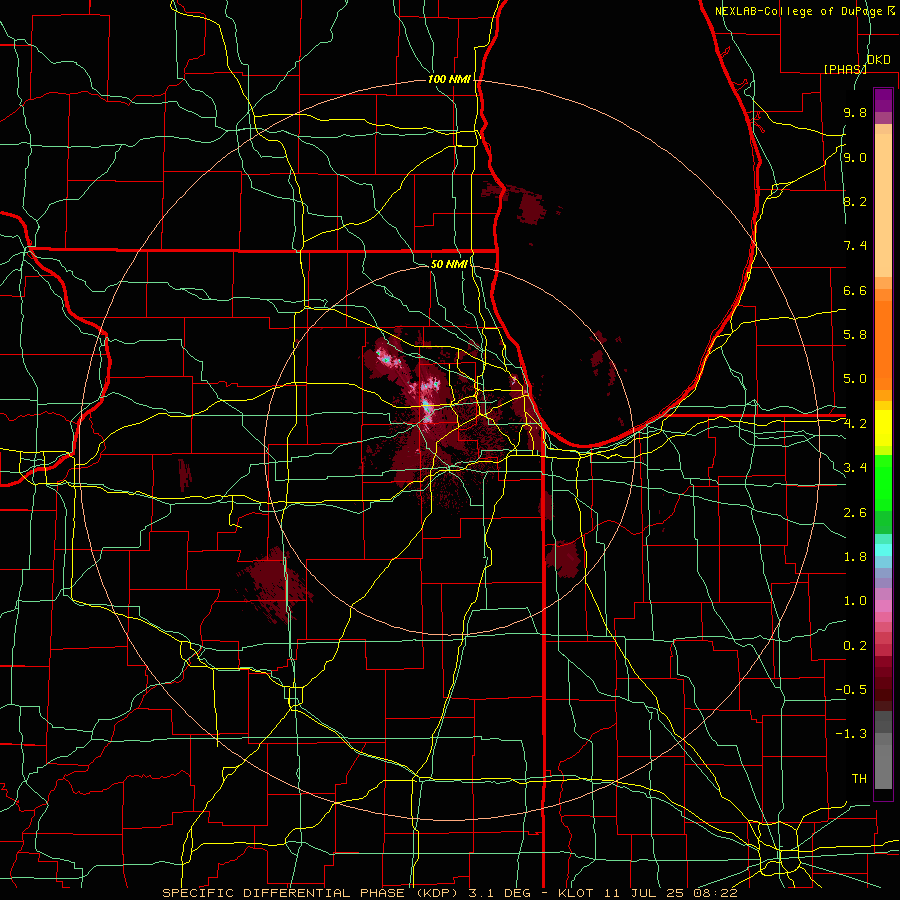The height and width of the screenshot is (900, 900).
Task: Click the yellow band in the color bar
Action: (x=883, y=428)
